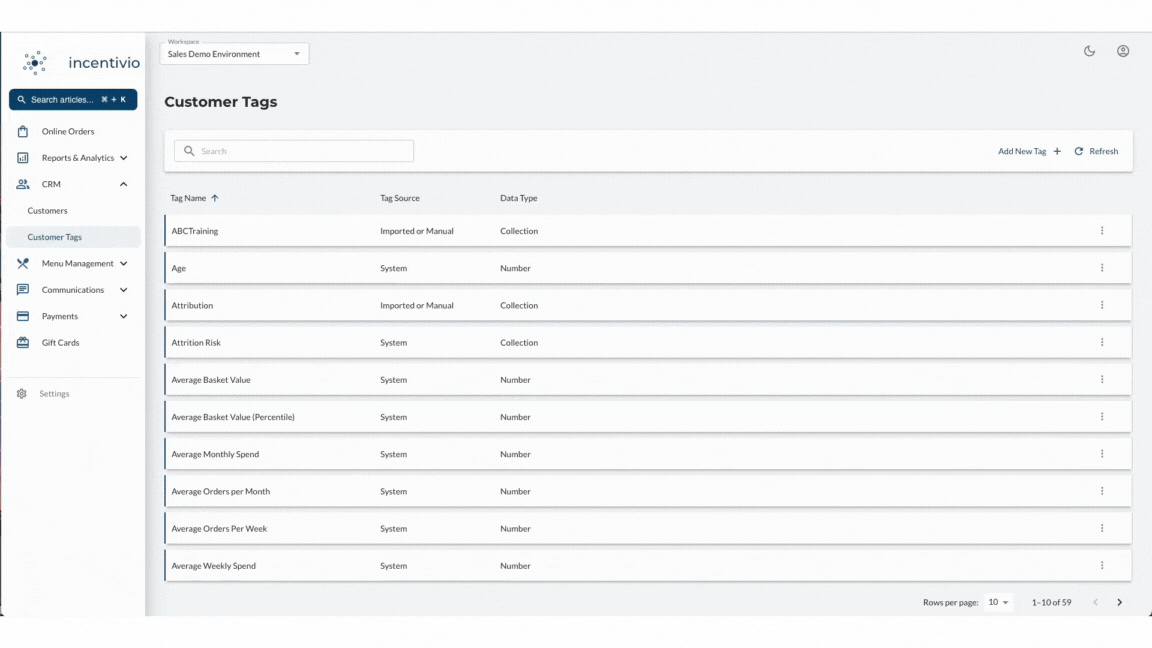
Task: Select Customers in the sidebar
Action: [x=47, y=211]
